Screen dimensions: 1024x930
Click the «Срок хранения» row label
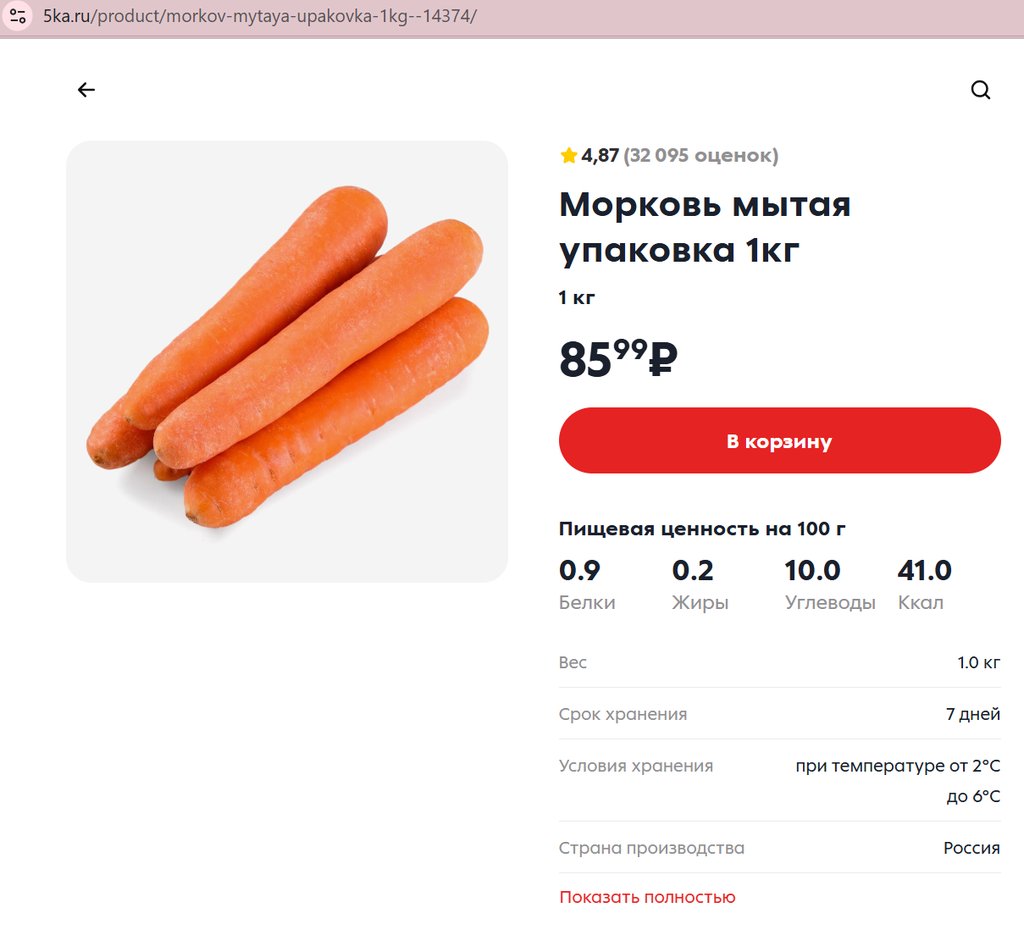pos(623,714)
